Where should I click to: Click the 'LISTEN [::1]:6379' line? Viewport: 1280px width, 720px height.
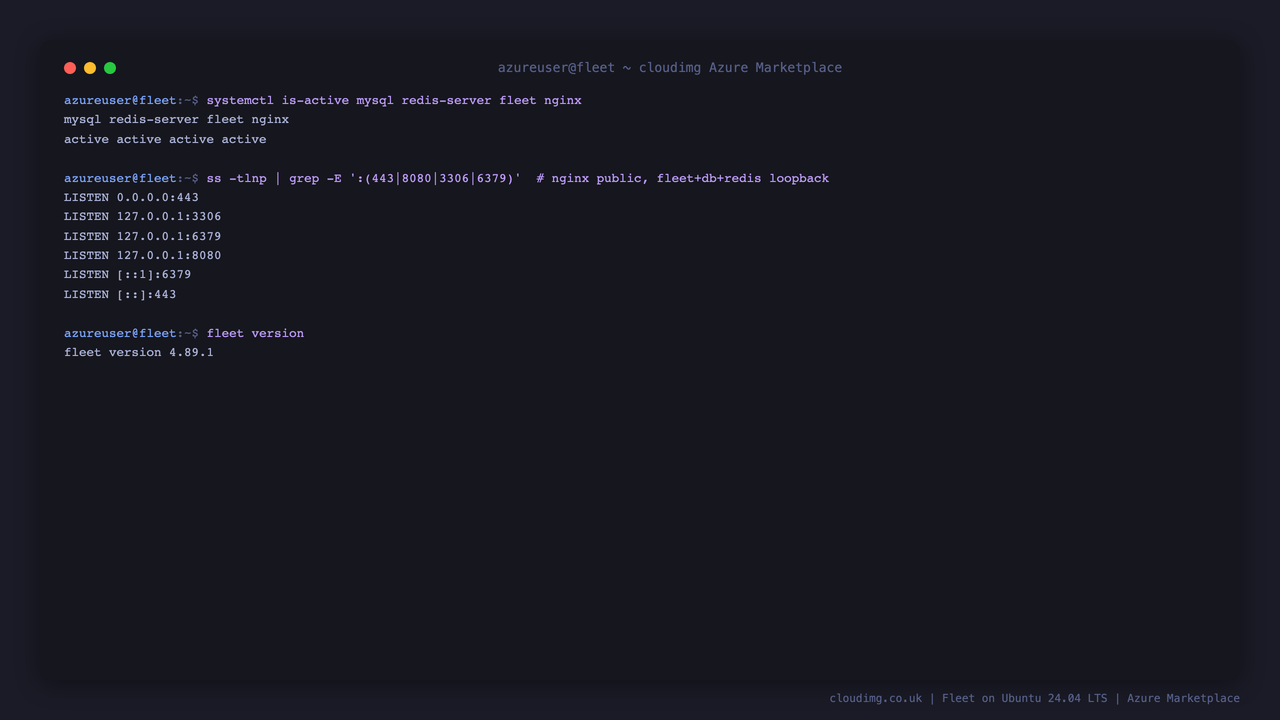click(x=127, y=274)
